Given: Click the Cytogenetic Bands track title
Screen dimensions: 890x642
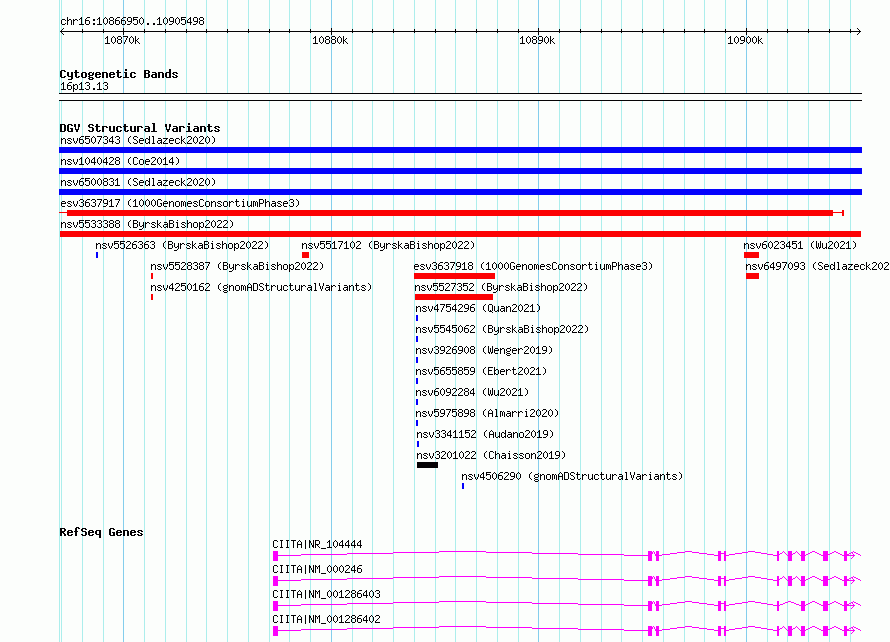Looking at the screenshot, I should tap(119, 74).
